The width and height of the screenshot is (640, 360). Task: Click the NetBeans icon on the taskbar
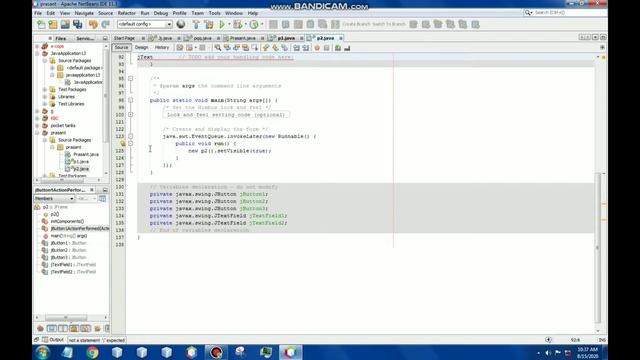[290, 352]
